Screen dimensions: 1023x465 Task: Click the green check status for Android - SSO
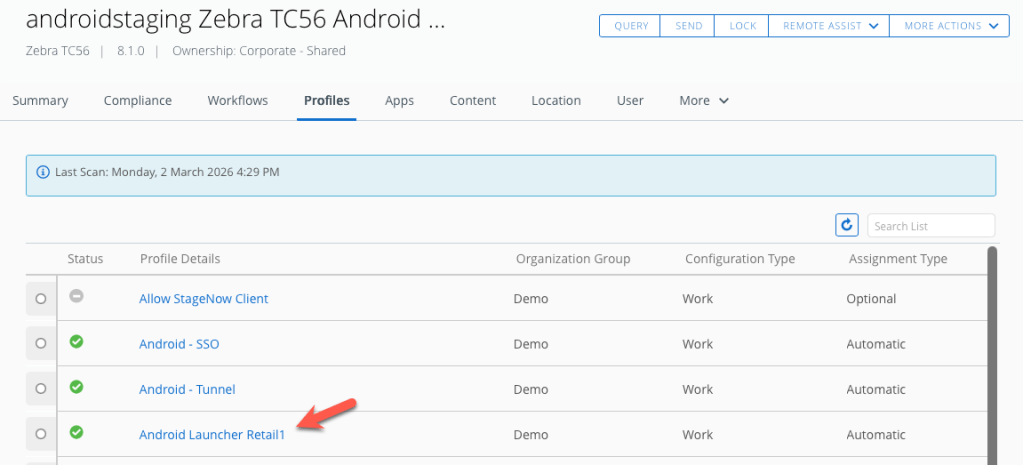76,342
